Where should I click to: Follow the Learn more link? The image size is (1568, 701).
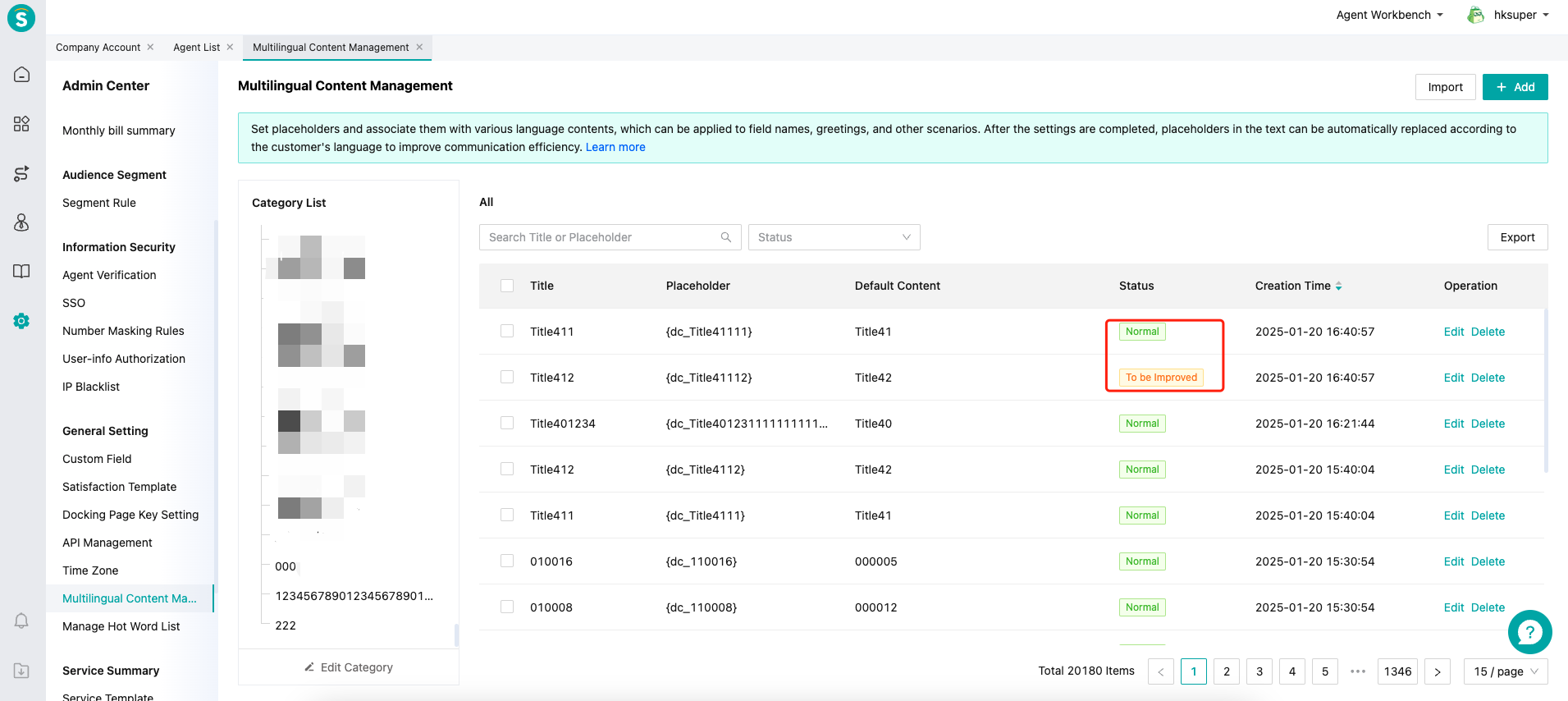click(x=615, y=147)
